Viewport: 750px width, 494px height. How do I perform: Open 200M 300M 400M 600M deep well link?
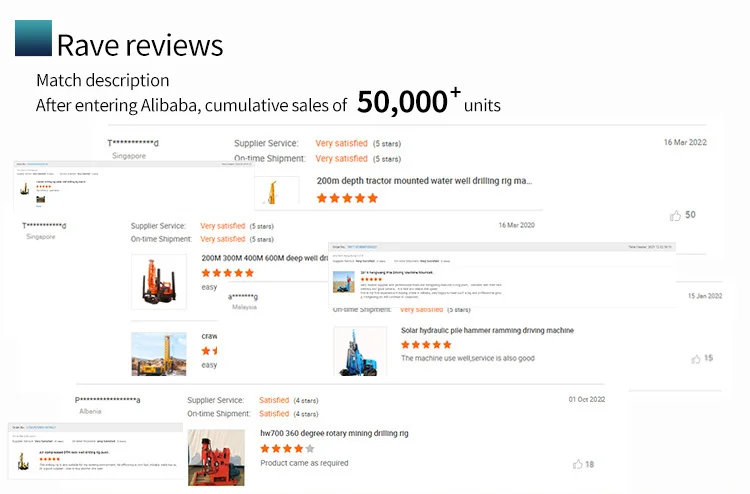264,257
